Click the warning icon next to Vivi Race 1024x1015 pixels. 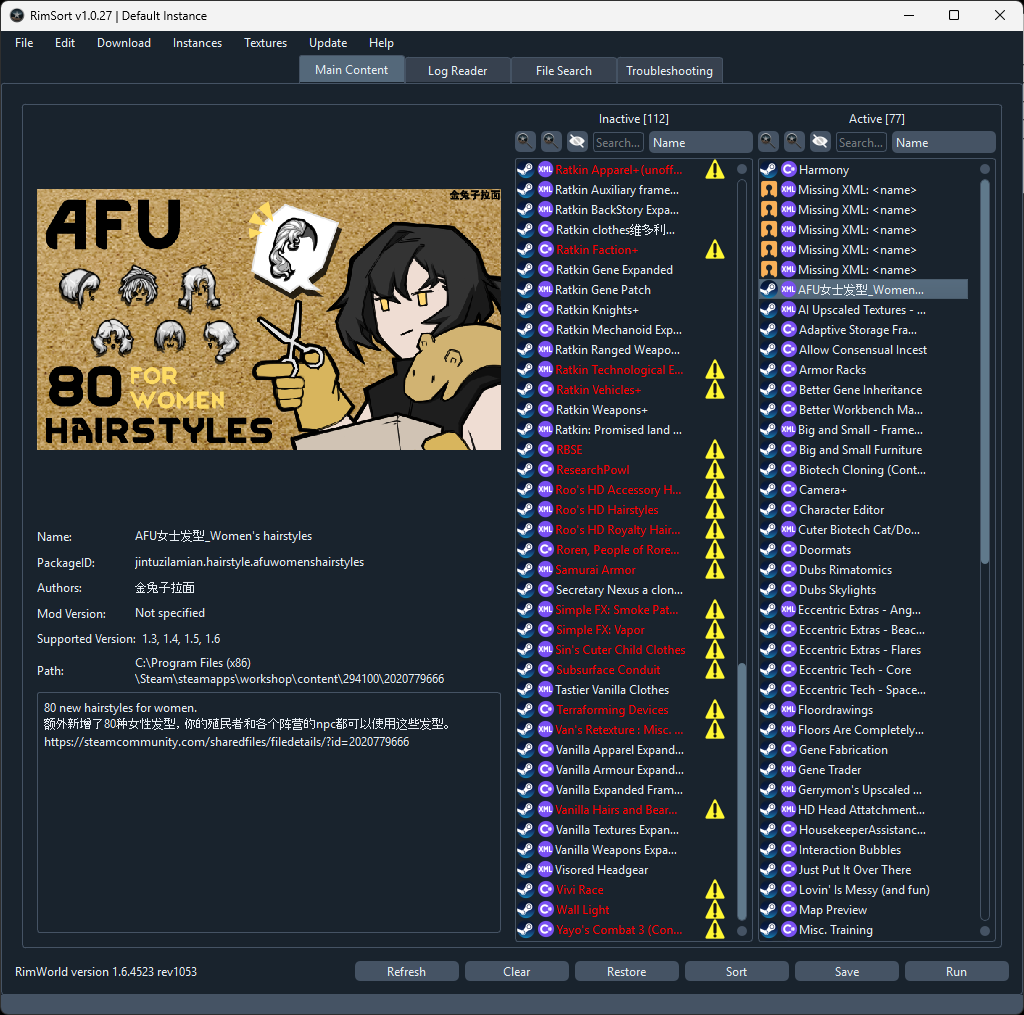[x=715, y=890]
